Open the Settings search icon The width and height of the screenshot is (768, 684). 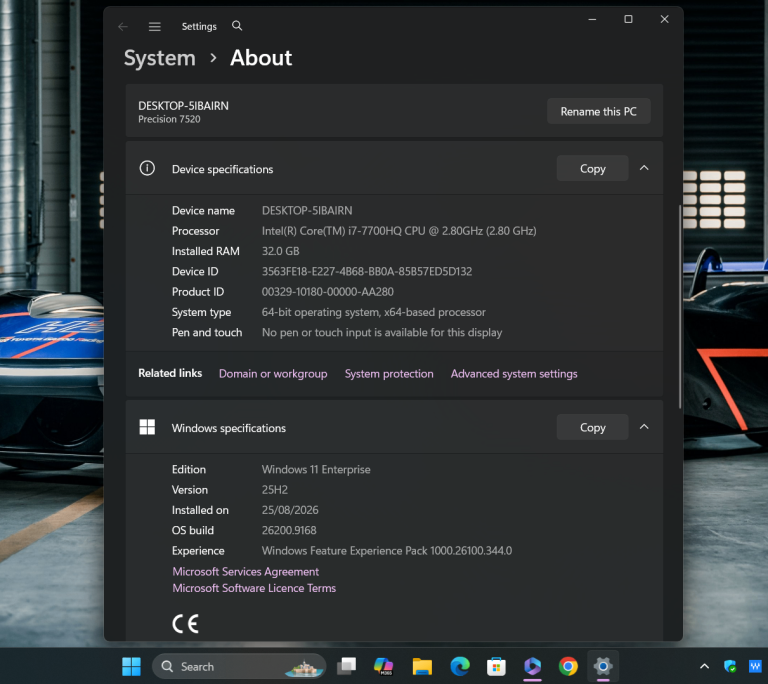coord(237,25)
